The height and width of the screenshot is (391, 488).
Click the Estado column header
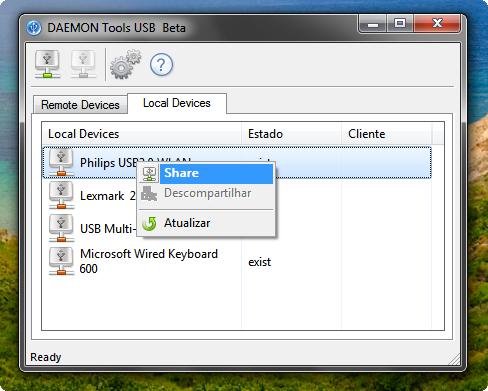[291, 134]
